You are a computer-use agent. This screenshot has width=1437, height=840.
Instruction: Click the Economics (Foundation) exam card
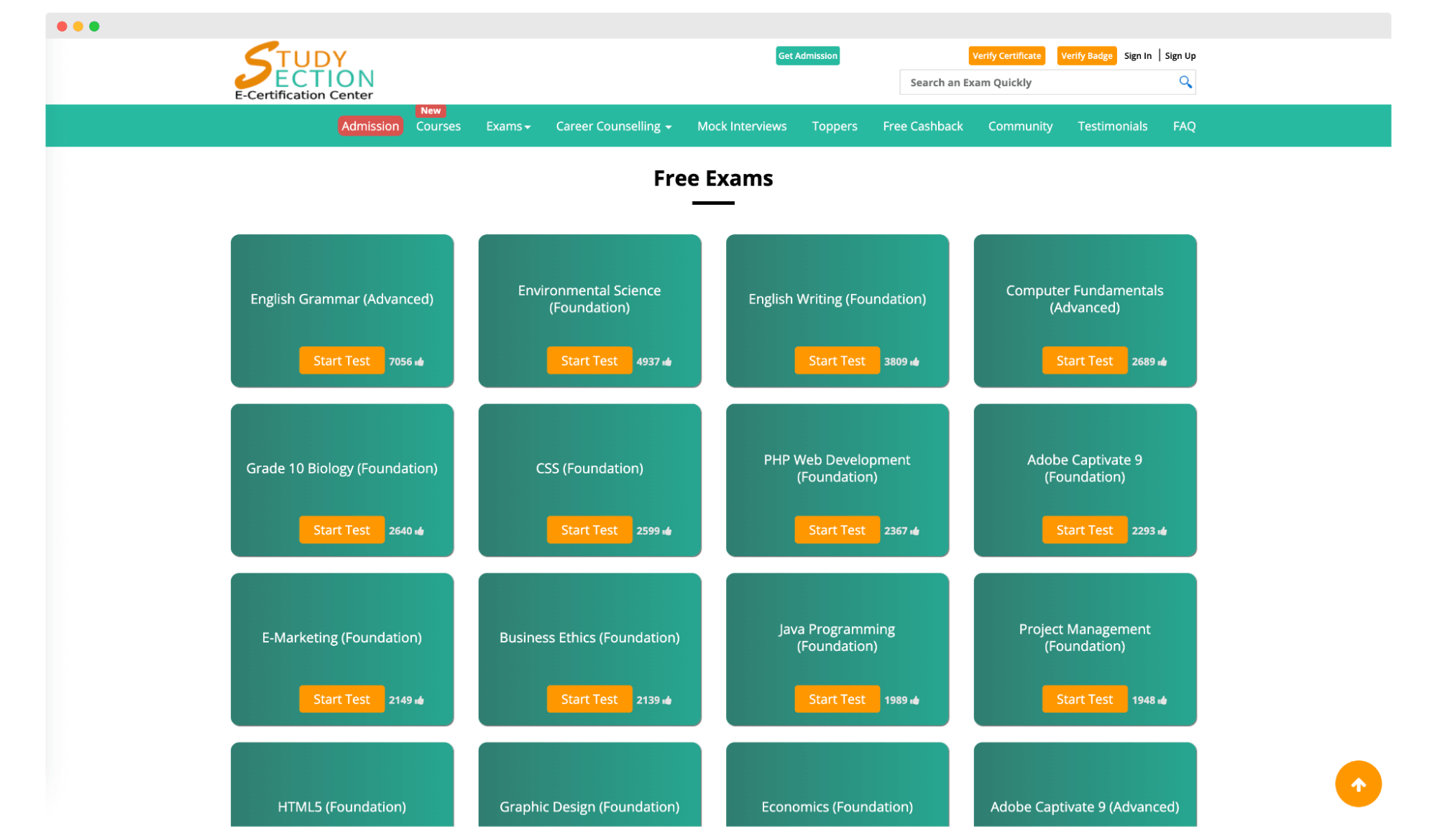click(x=837, y=786)
